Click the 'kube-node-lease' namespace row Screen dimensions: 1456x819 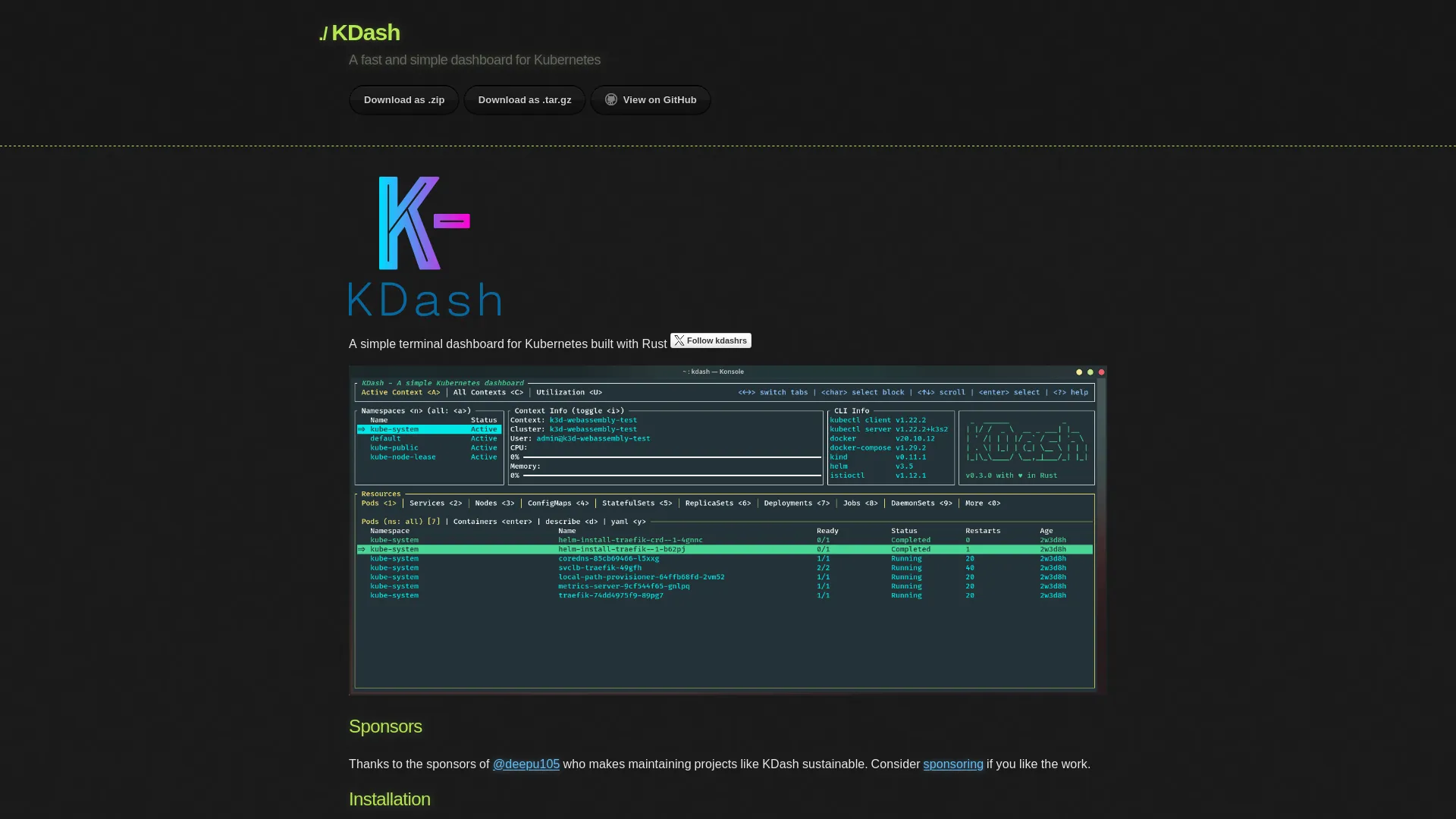click(x=429, y=457)
